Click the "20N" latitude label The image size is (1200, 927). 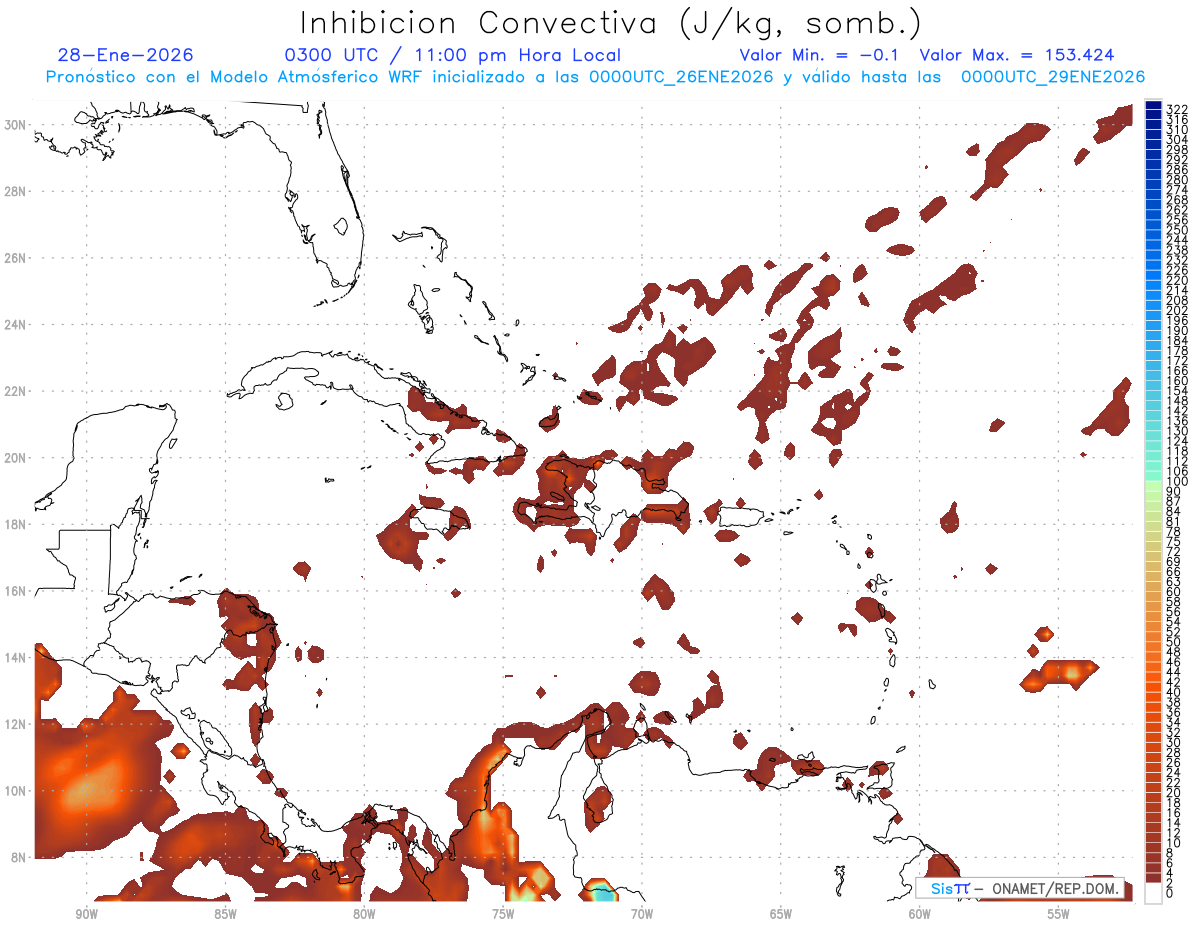click(15, 458)
